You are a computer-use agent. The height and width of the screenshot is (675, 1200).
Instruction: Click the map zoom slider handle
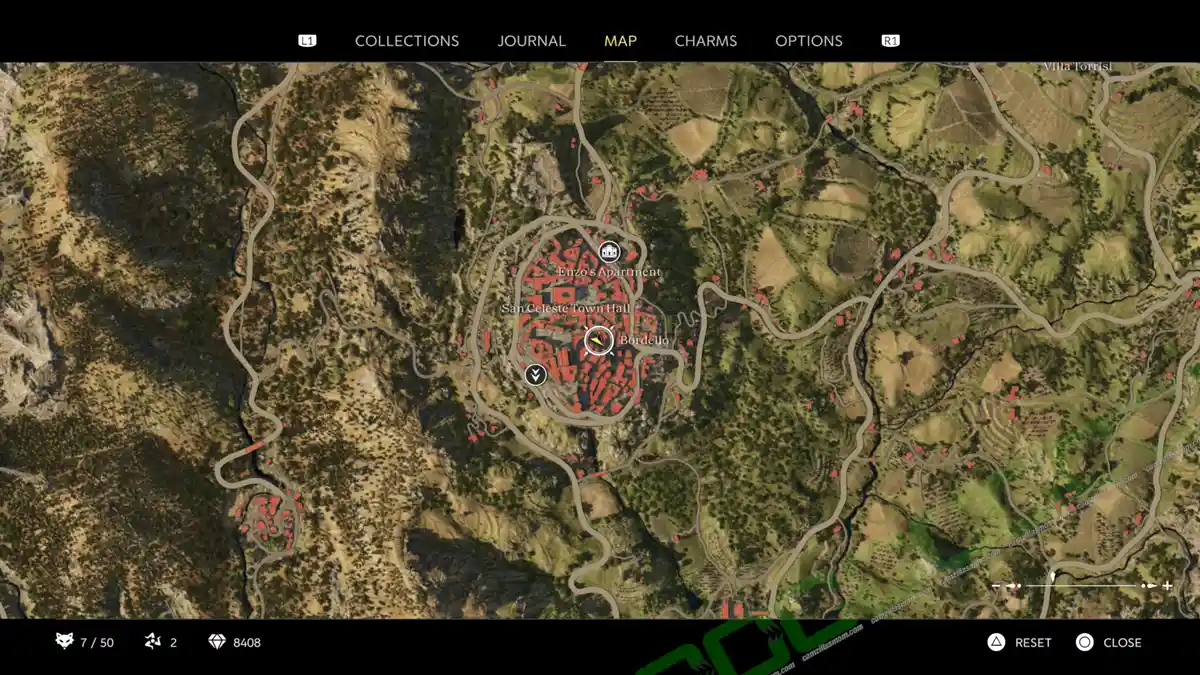(x=1053, y=578)
